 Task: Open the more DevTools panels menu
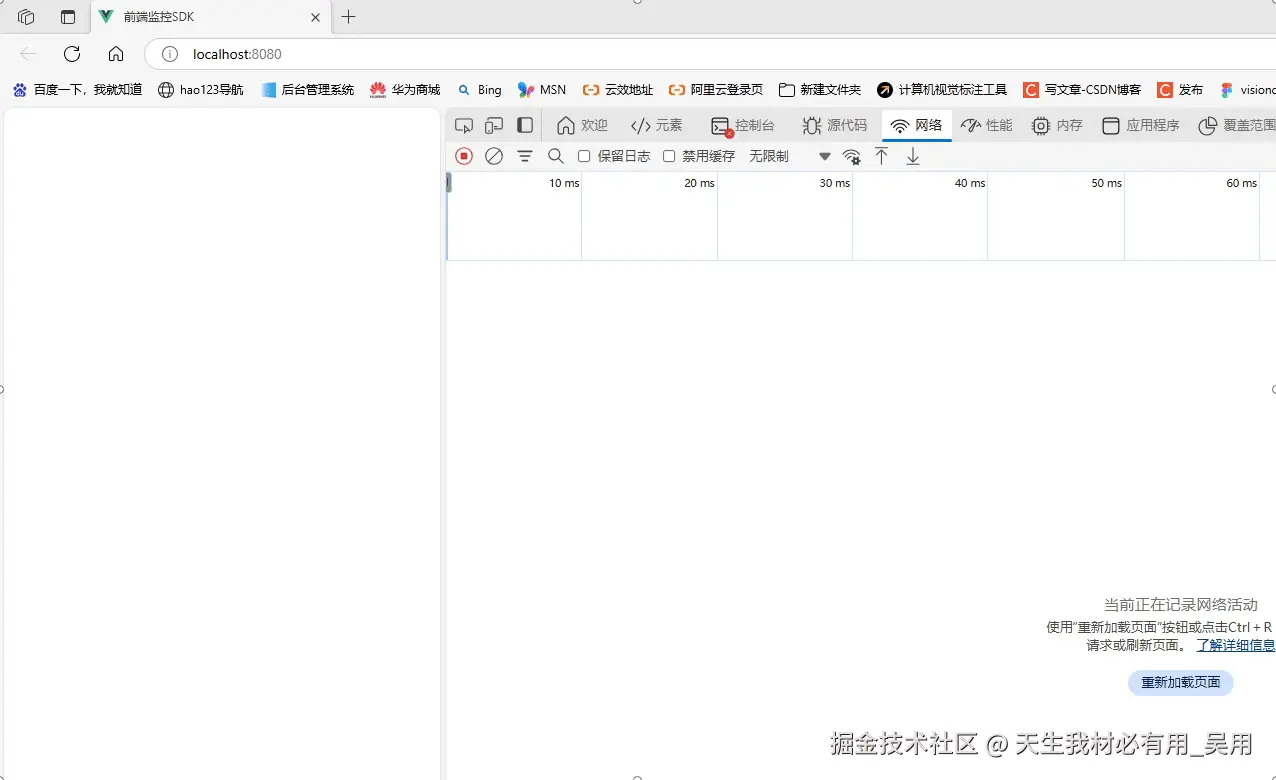pyautogui.click(x=1272, y=125)
